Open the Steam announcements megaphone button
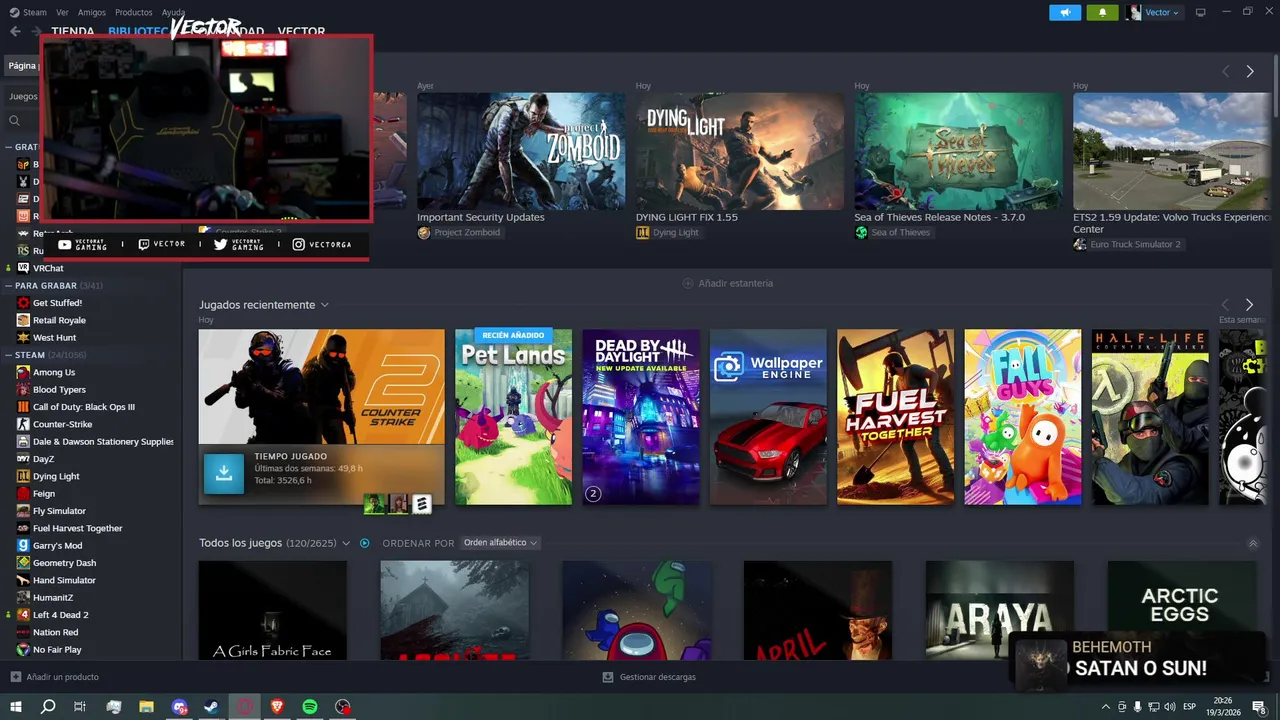Viewport: 1280px width, 720px height. click(1065, 12)
